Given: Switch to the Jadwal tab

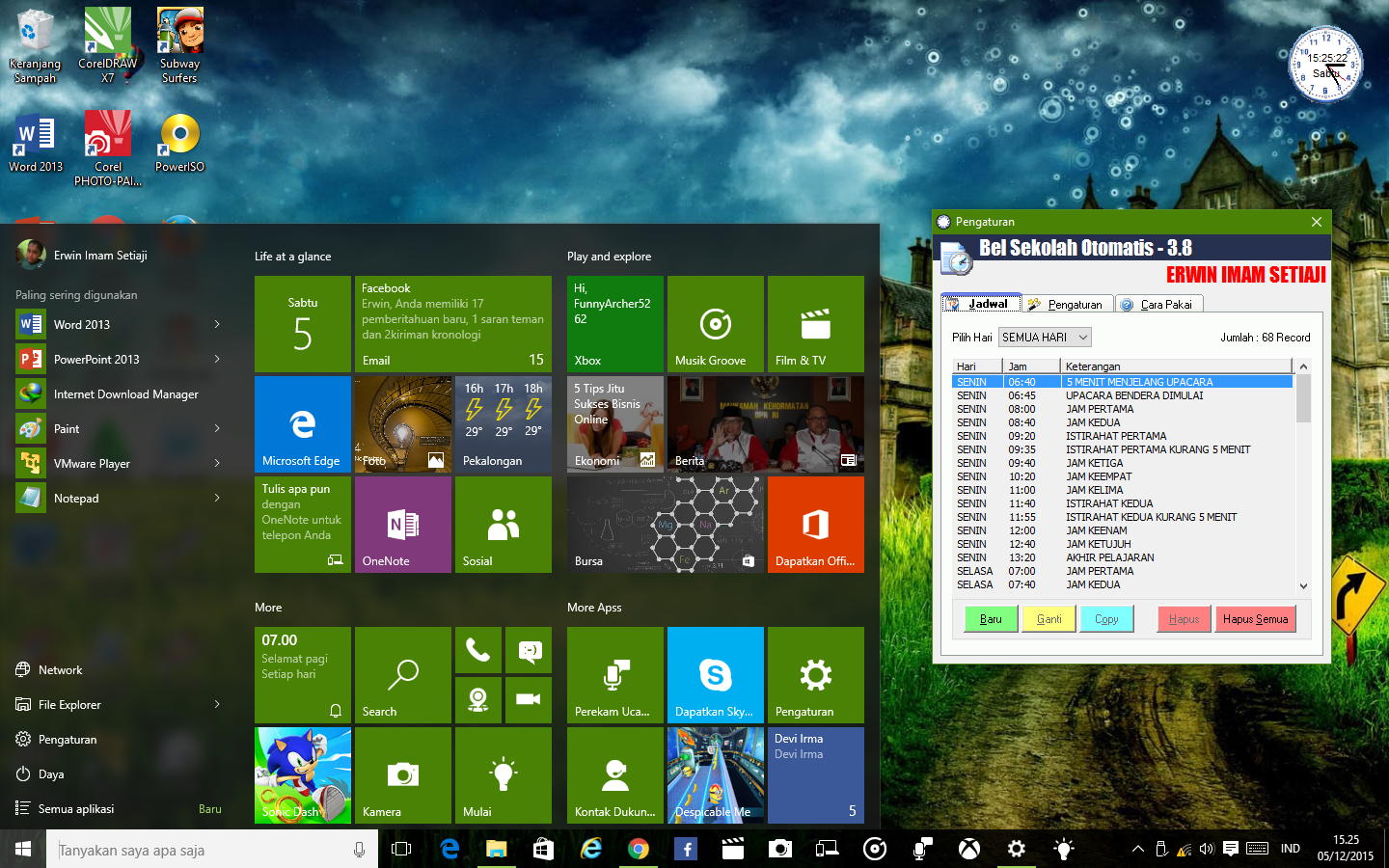Looking at the screenshot, I should [981, 304].
